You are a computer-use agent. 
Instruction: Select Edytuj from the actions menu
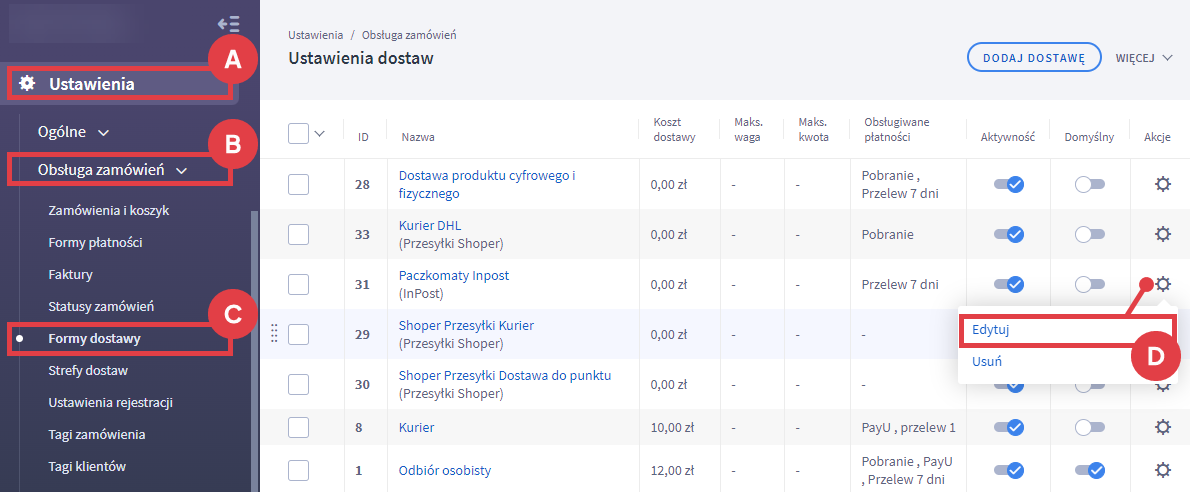coord(988,329)
